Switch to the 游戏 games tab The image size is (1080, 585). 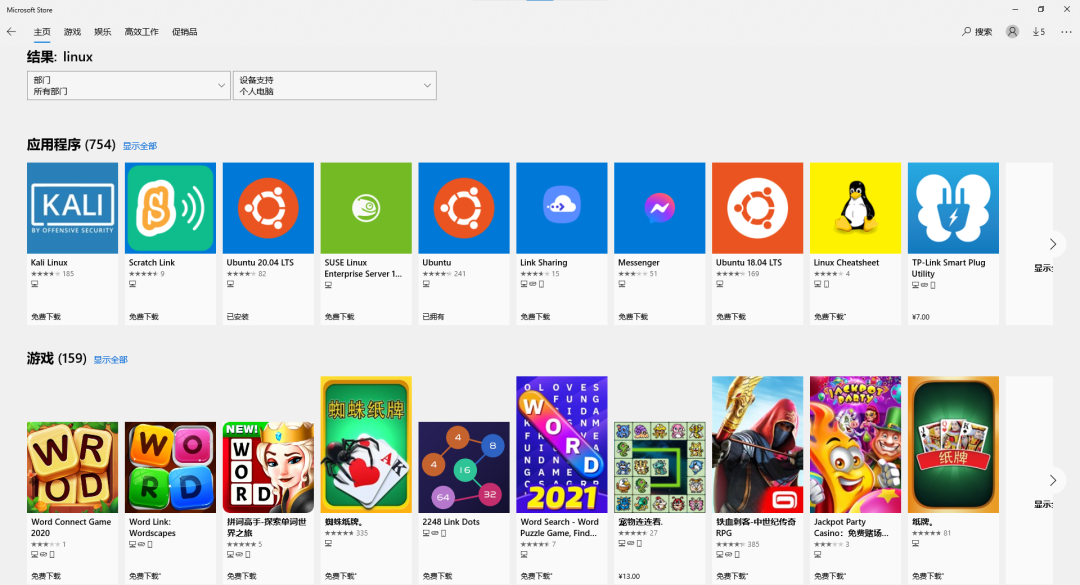pos(72,32)
